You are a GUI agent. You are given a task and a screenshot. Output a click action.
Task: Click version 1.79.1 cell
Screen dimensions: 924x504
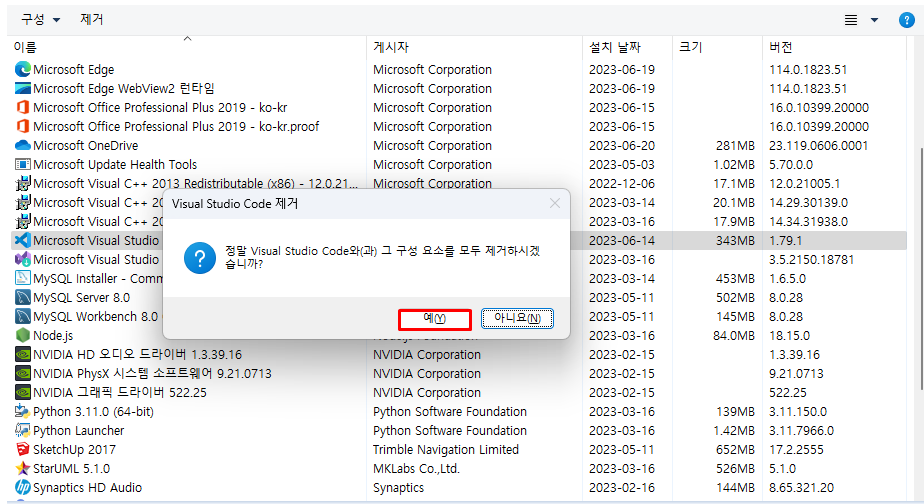(786, 241)
